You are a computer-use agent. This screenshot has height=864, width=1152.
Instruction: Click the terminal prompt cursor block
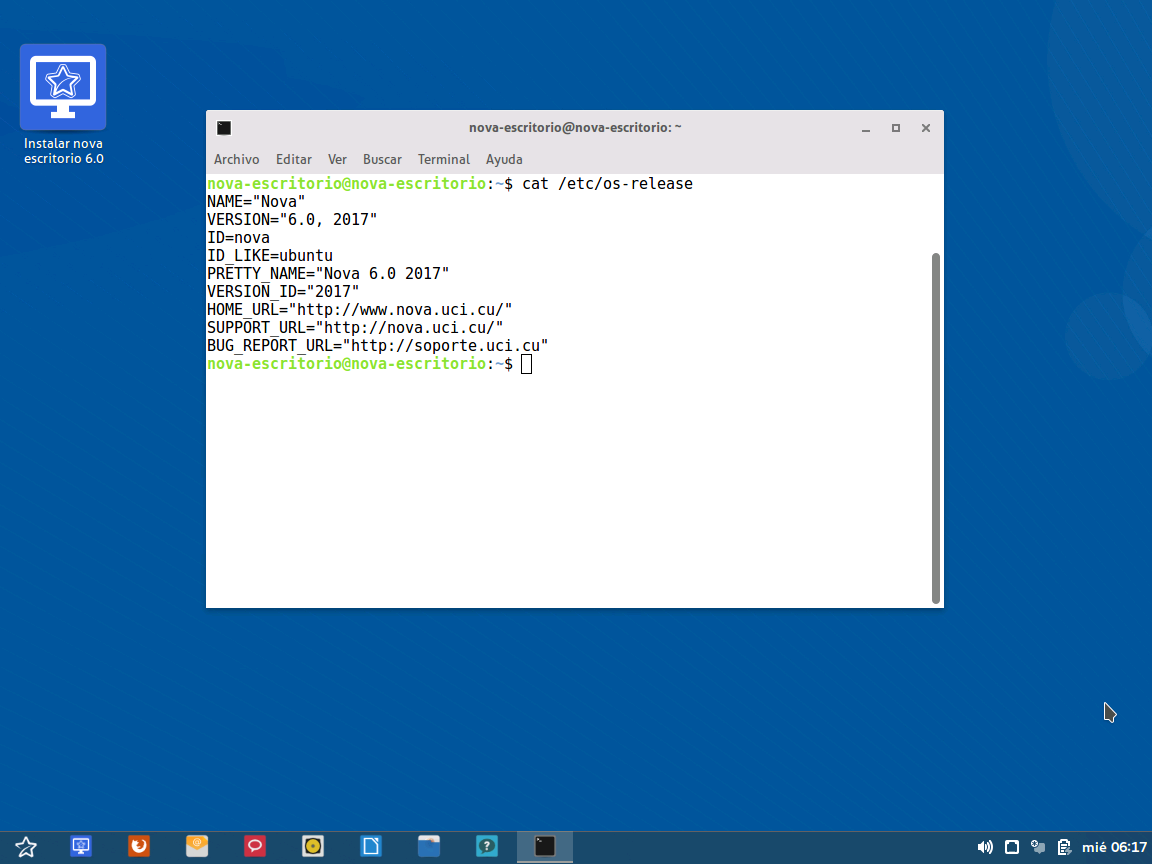(x=526, y=364)
